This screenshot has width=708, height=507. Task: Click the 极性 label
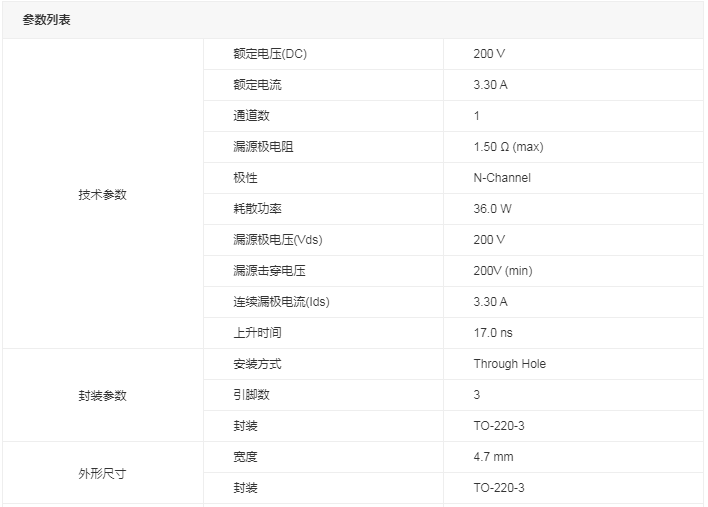(x=245, y=178)
